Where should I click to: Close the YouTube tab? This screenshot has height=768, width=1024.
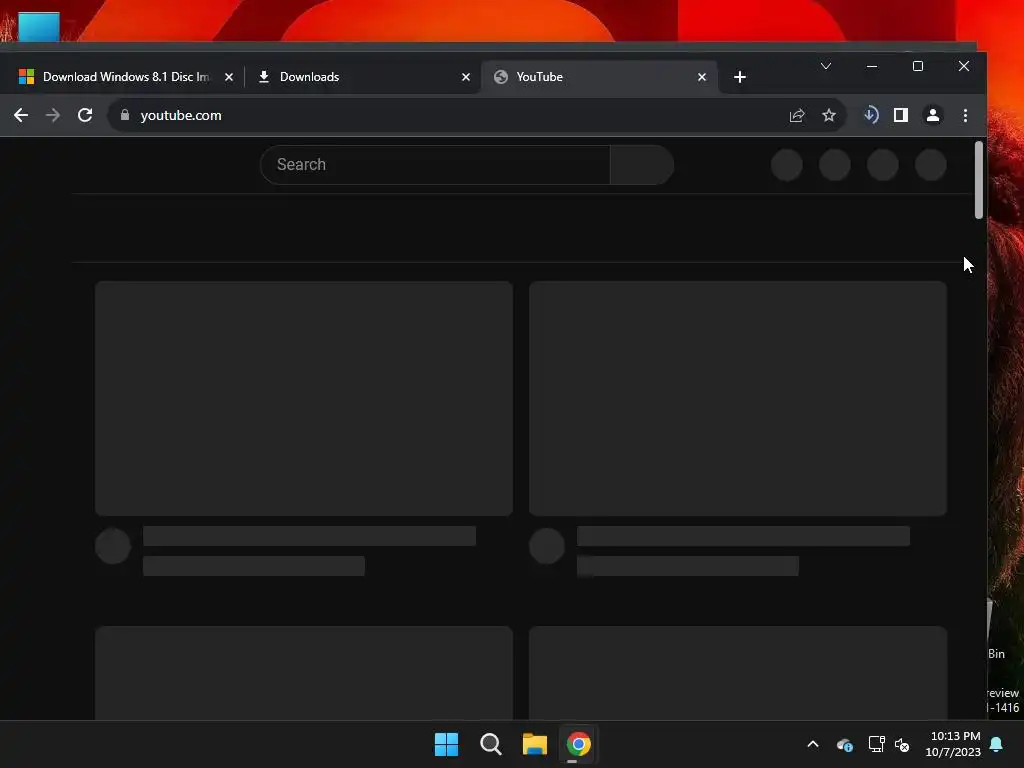tap(702, 77)
